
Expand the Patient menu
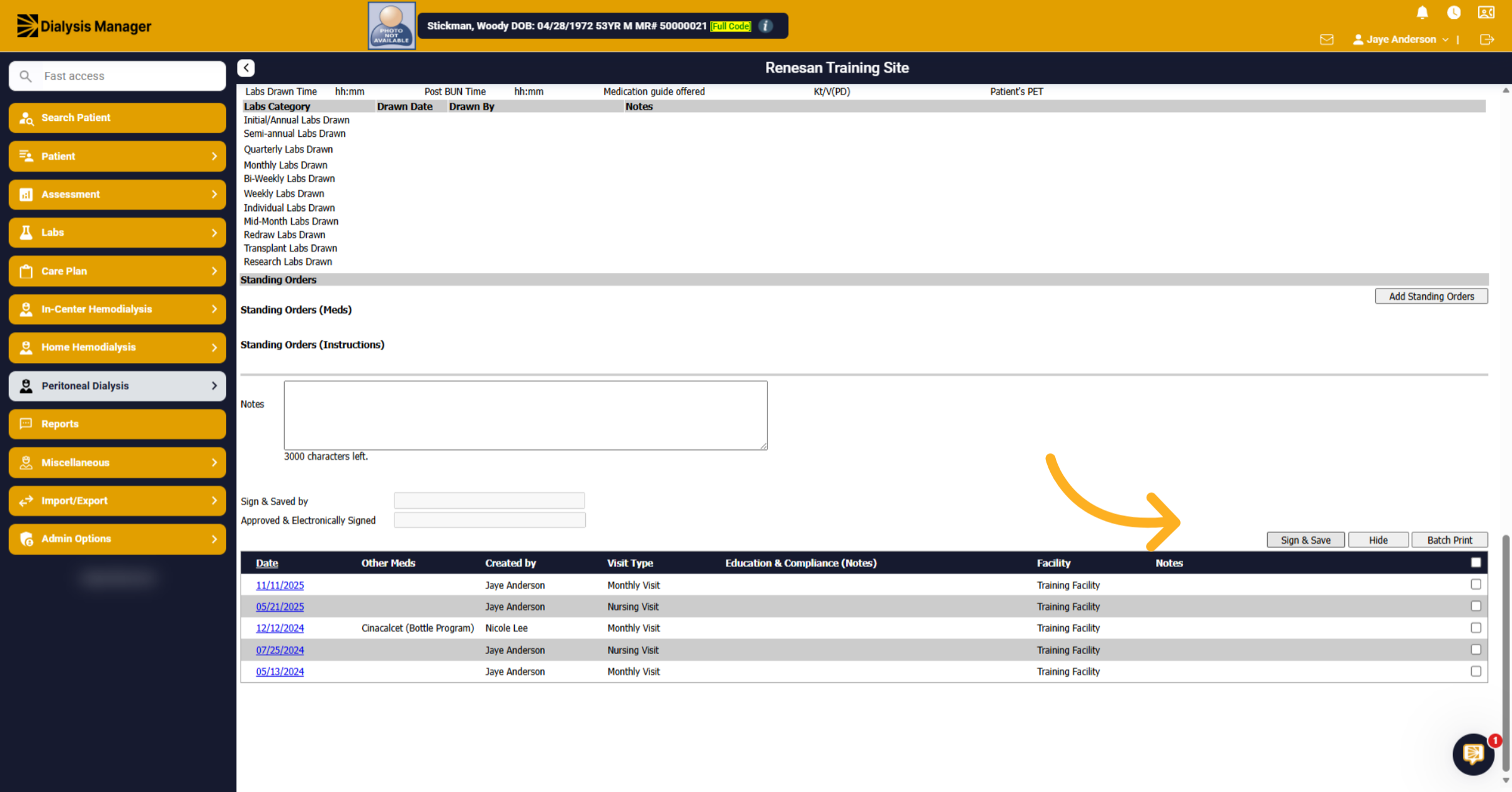tap(117, 156)
